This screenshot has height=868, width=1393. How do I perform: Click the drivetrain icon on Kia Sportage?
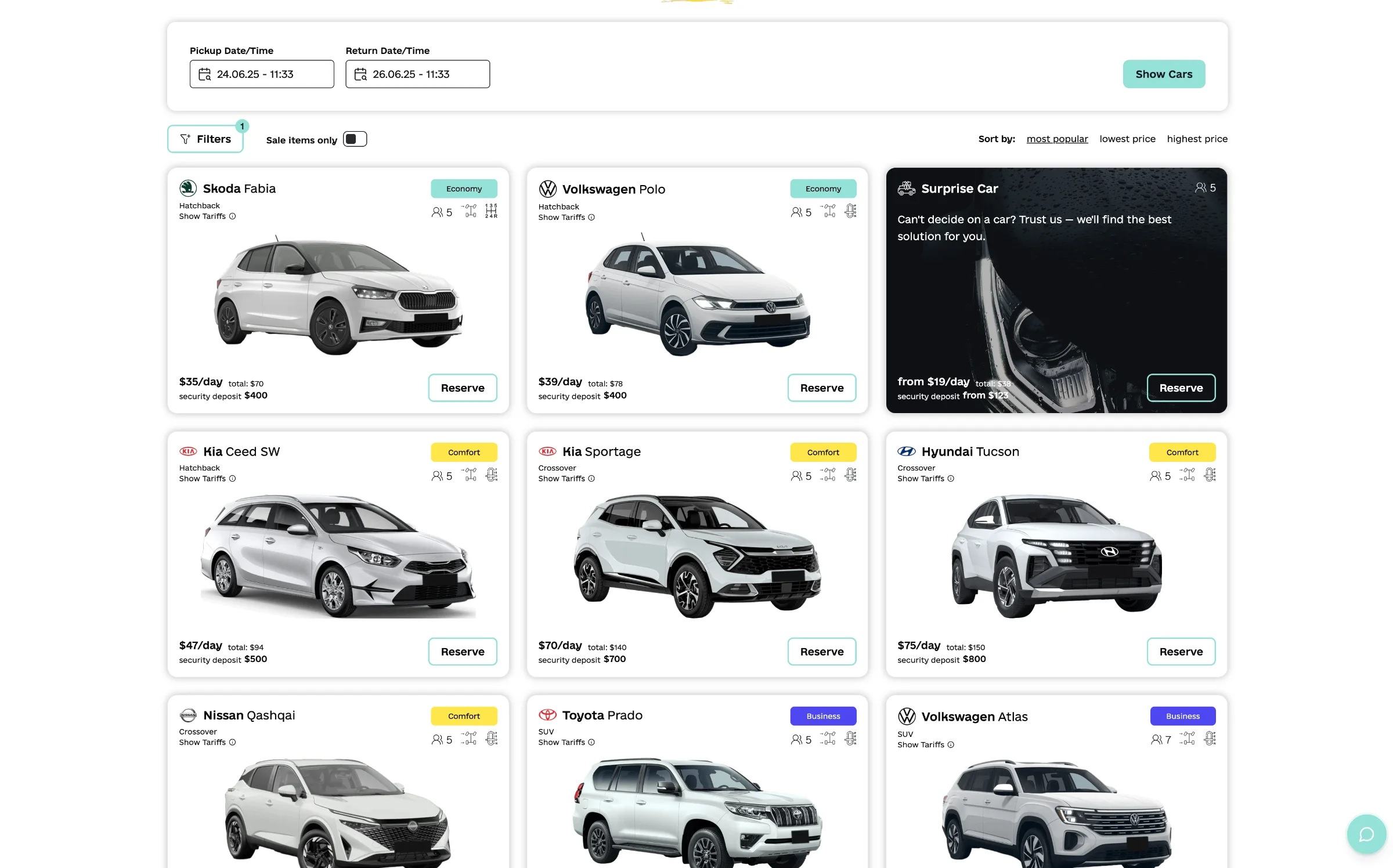[828, 475]
